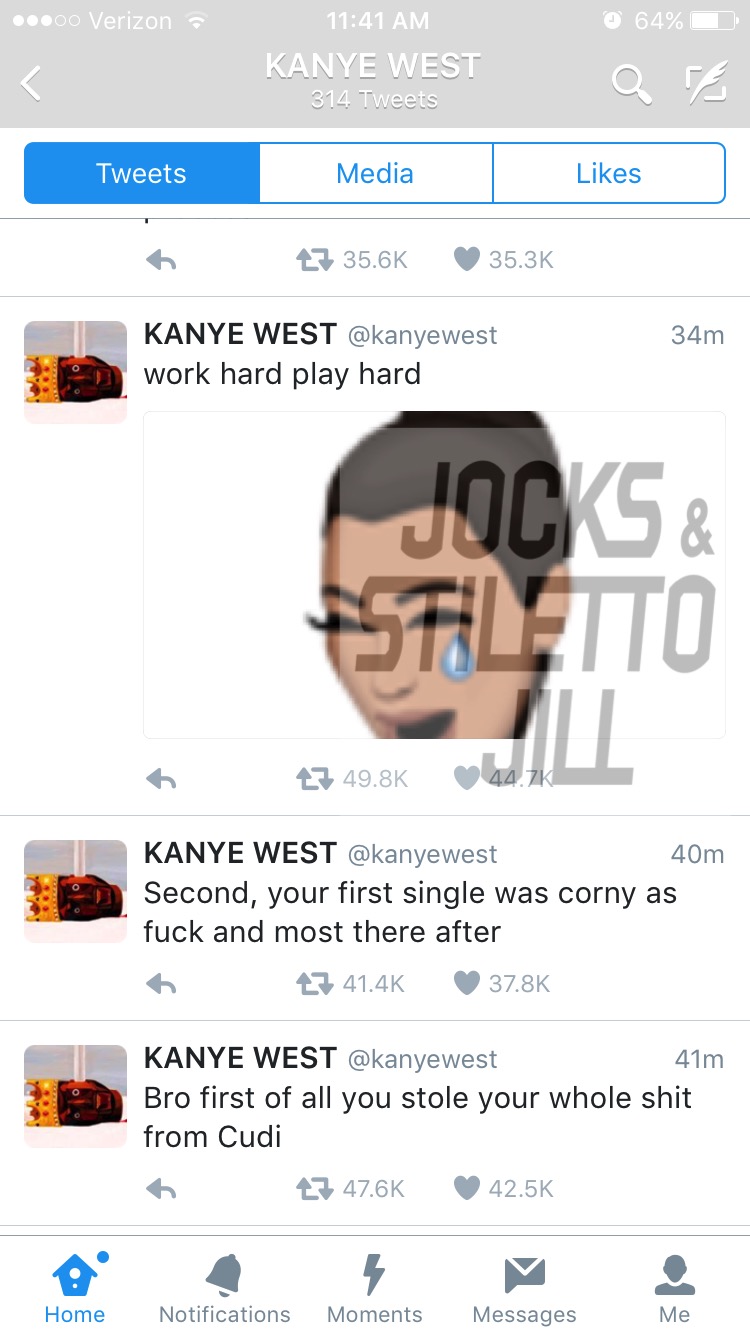Open the @kanyewest handle on 34m tweet

(422, 335)
